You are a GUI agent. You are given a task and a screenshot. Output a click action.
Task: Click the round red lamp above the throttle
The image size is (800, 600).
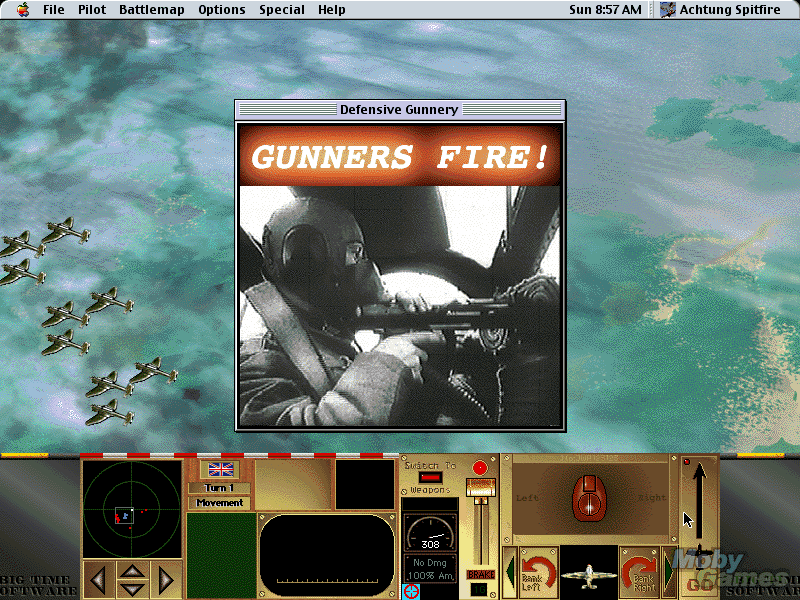click(x=480, y=468)
